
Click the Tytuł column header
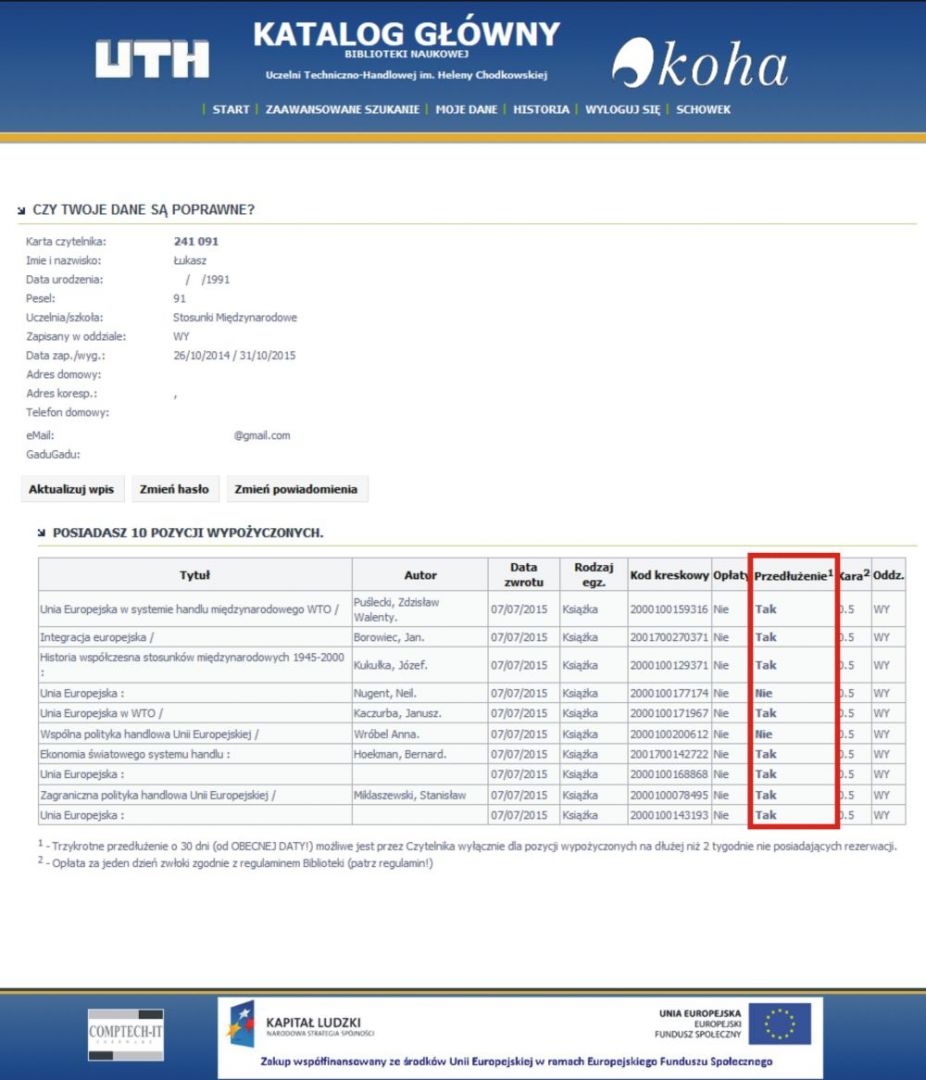point(195,575)
